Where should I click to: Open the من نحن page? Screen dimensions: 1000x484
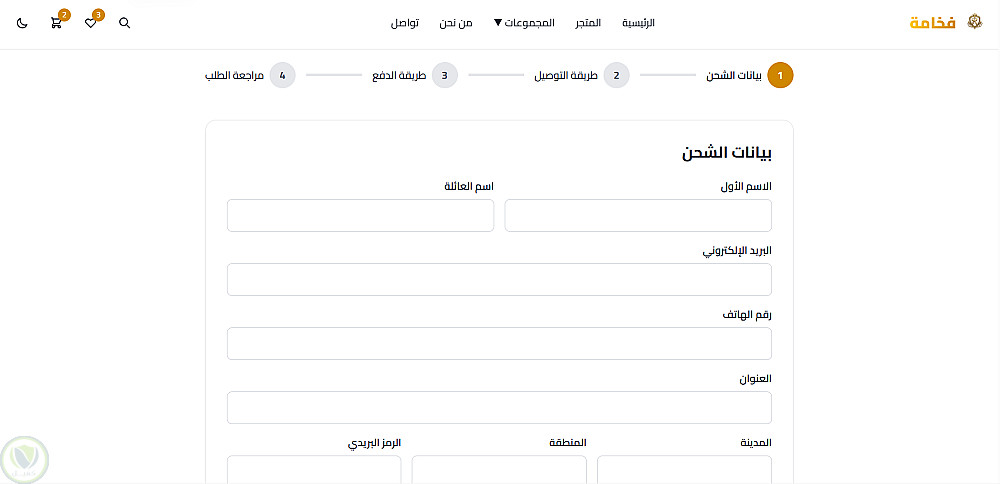[x=456, y=23]
